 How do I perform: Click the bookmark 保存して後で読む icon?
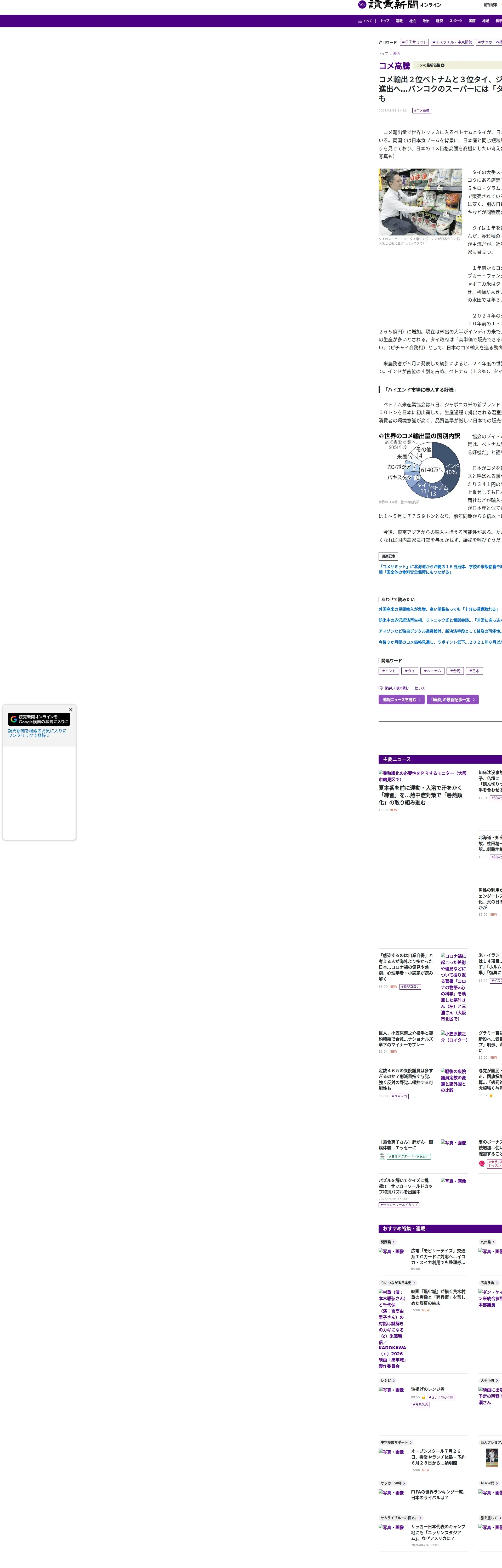point(381,688)
